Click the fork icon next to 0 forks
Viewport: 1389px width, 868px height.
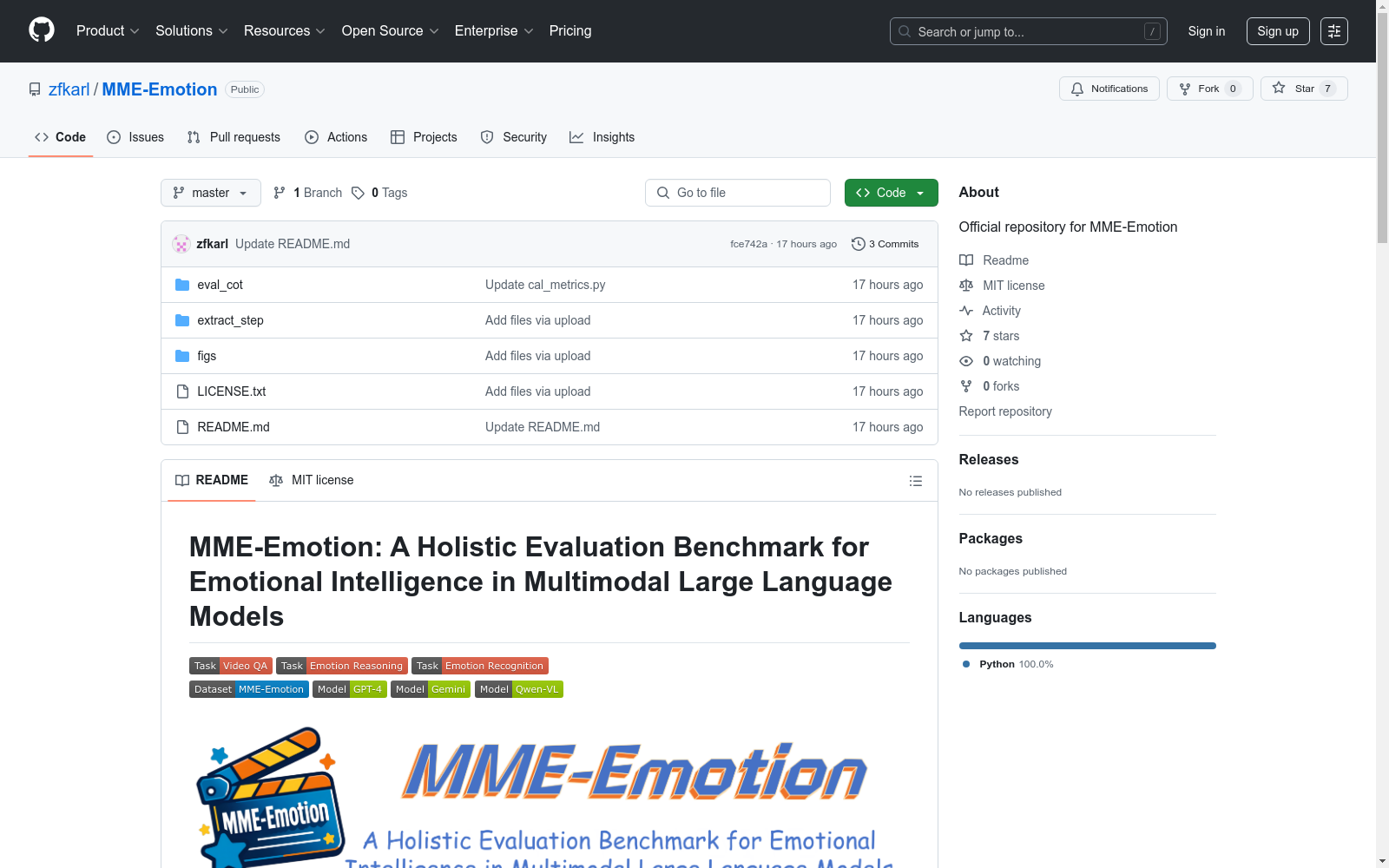point(966,386)
